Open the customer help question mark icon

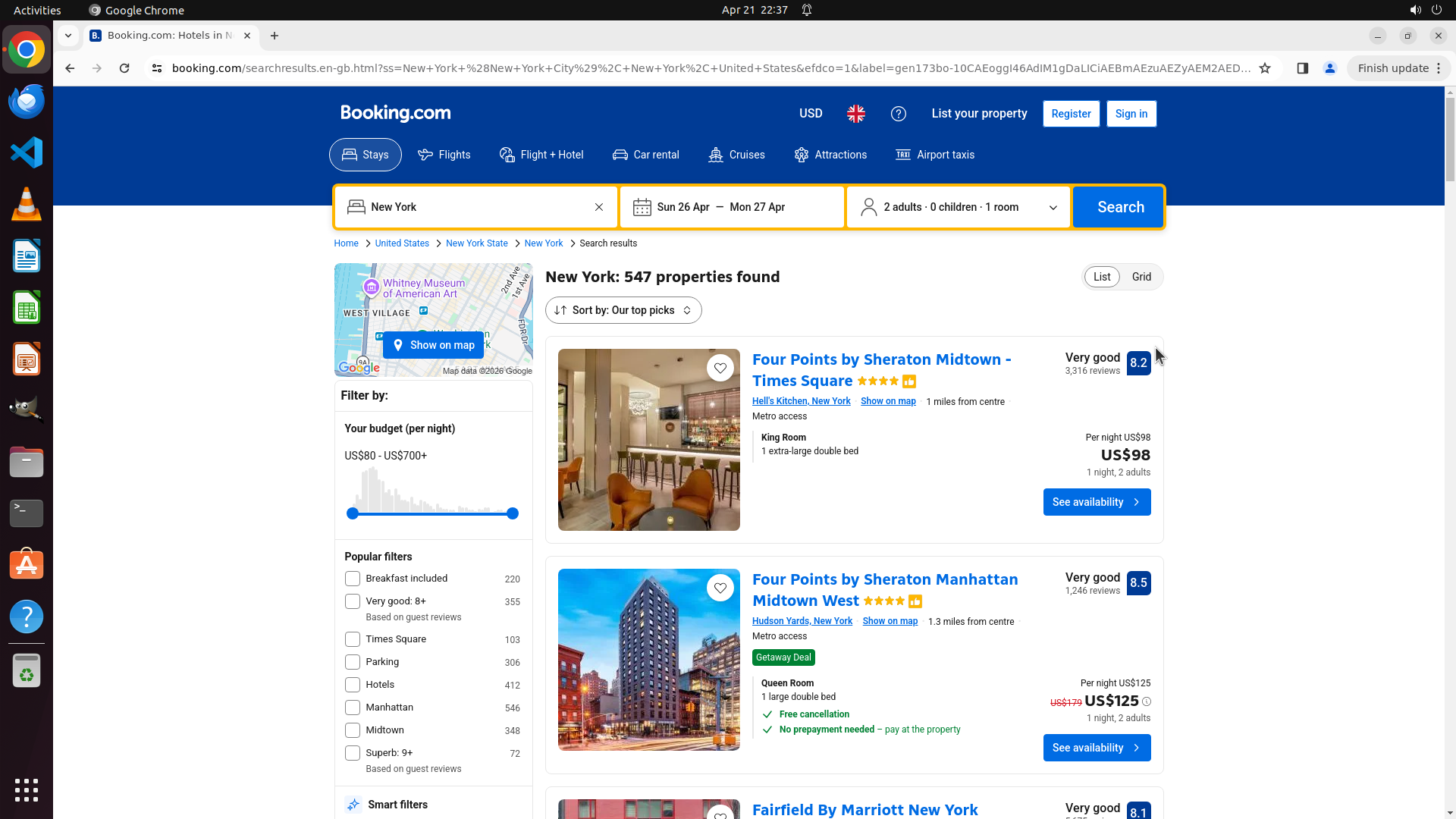(898, 114)
